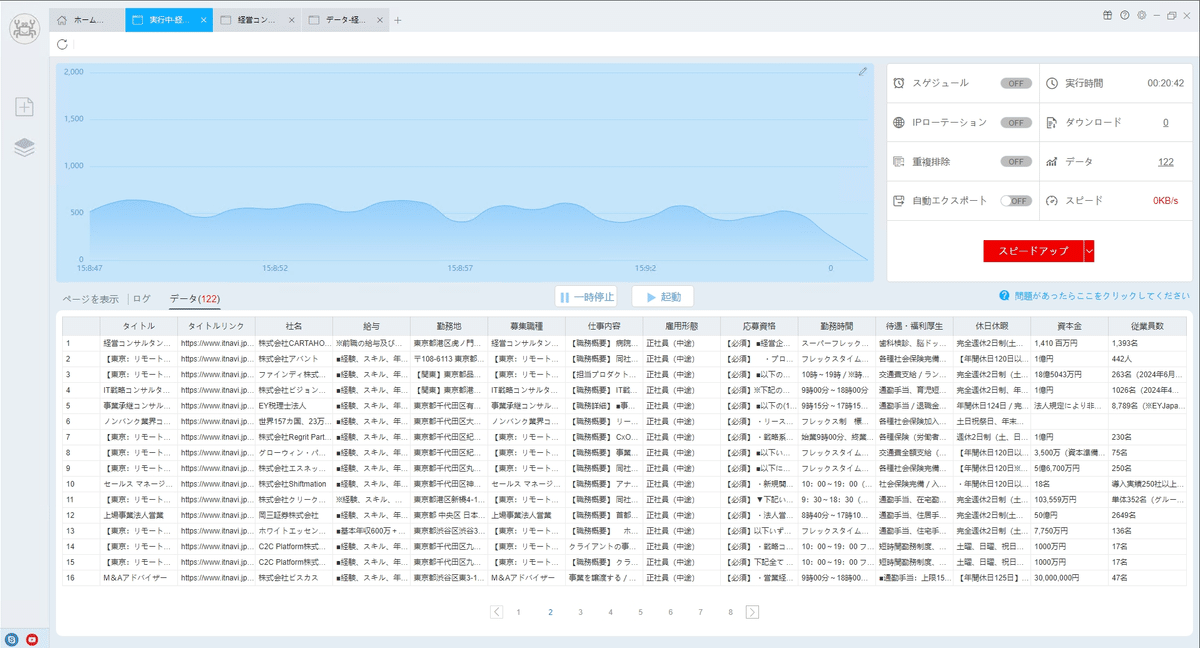Click cell M&Aアドバイザー title in row 16
Screen dimensions: 1200x648
pos(138,578)
